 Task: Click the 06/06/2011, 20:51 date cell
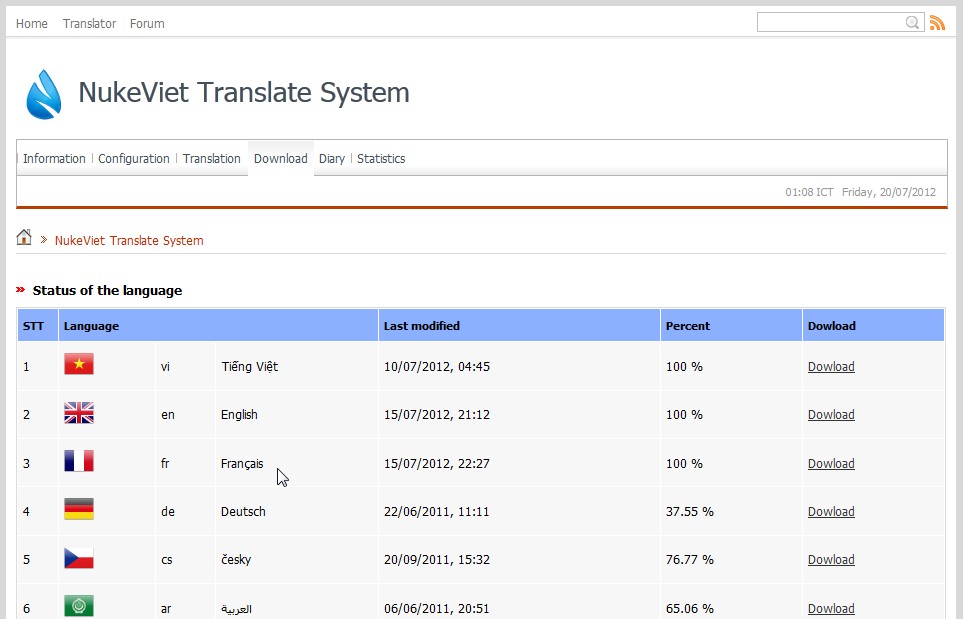(437, 609)
